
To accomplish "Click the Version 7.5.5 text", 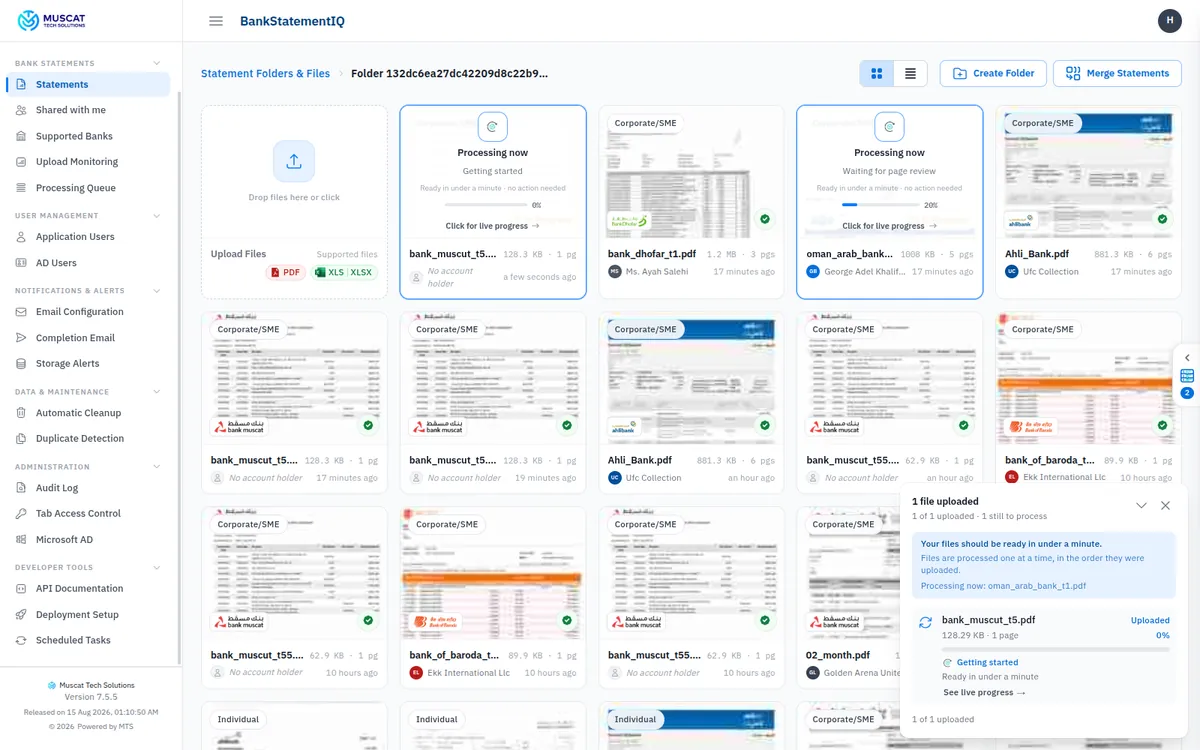I will tap(91, 697).
